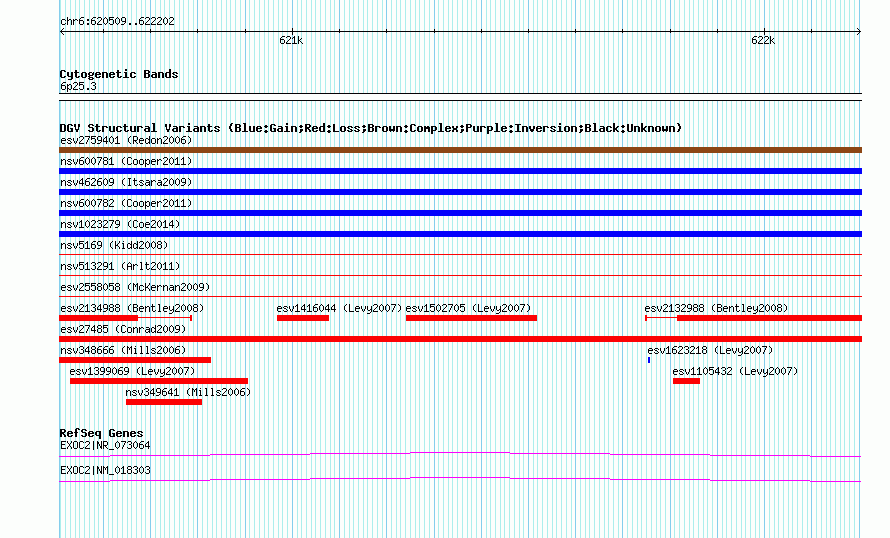
Task: Click the 6p25.3 band label
Action: click(x=78, y=87)
